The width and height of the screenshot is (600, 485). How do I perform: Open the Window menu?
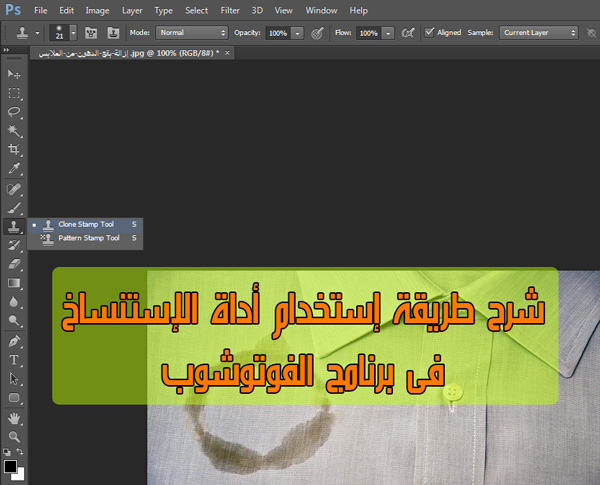click(321, 11)
